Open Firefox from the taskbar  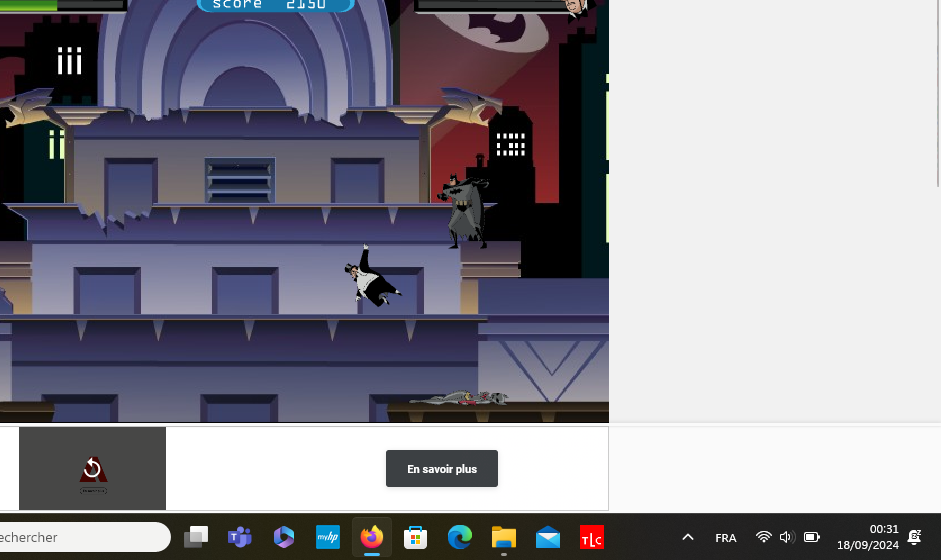[371, 537]
